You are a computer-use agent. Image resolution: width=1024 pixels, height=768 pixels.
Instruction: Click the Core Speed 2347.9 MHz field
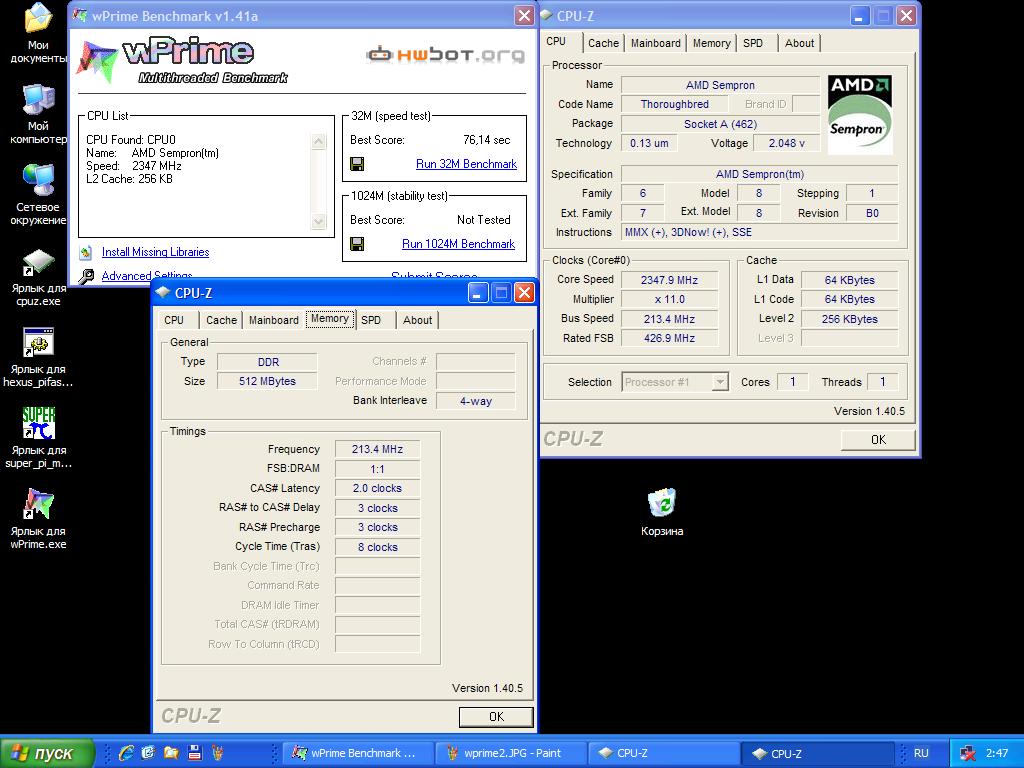point(669,280)
